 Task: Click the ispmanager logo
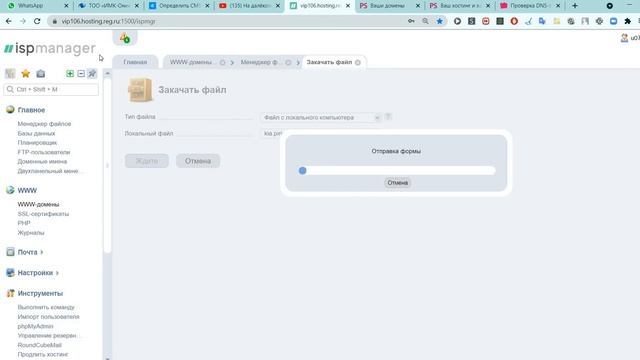coord(49,48)
